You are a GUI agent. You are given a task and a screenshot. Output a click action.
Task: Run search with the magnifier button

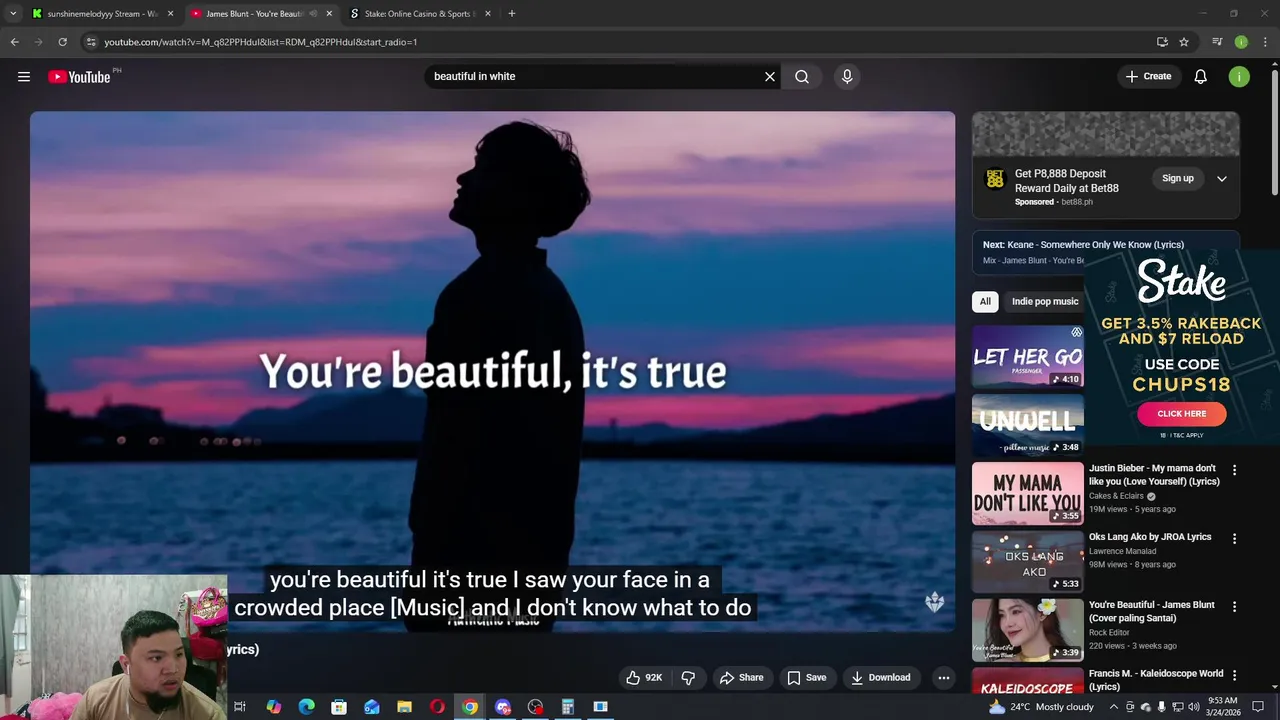(802, 76)
